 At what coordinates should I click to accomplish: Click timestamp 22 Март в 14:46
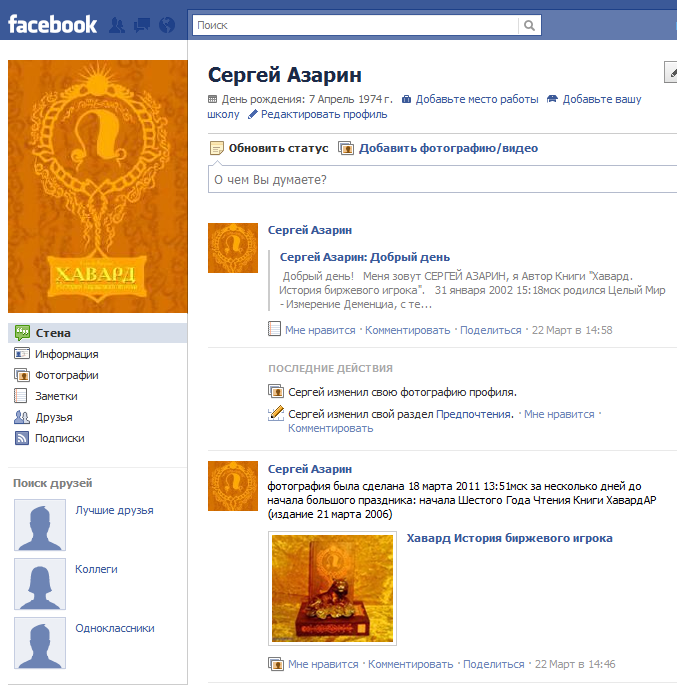point(575,664)
